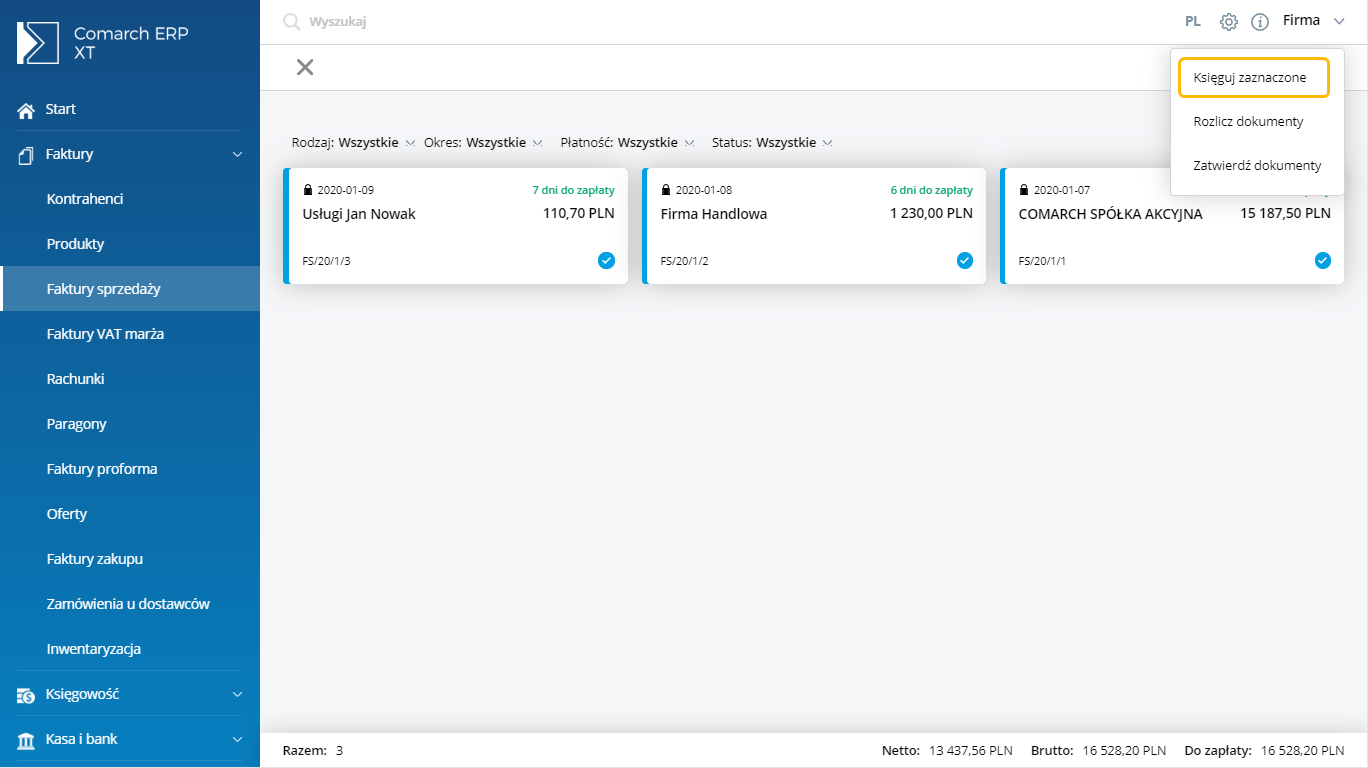Uncheck the FS/20/1/3 invoice checkmark
Screen dimensions: 1368x768
(606, 260)
